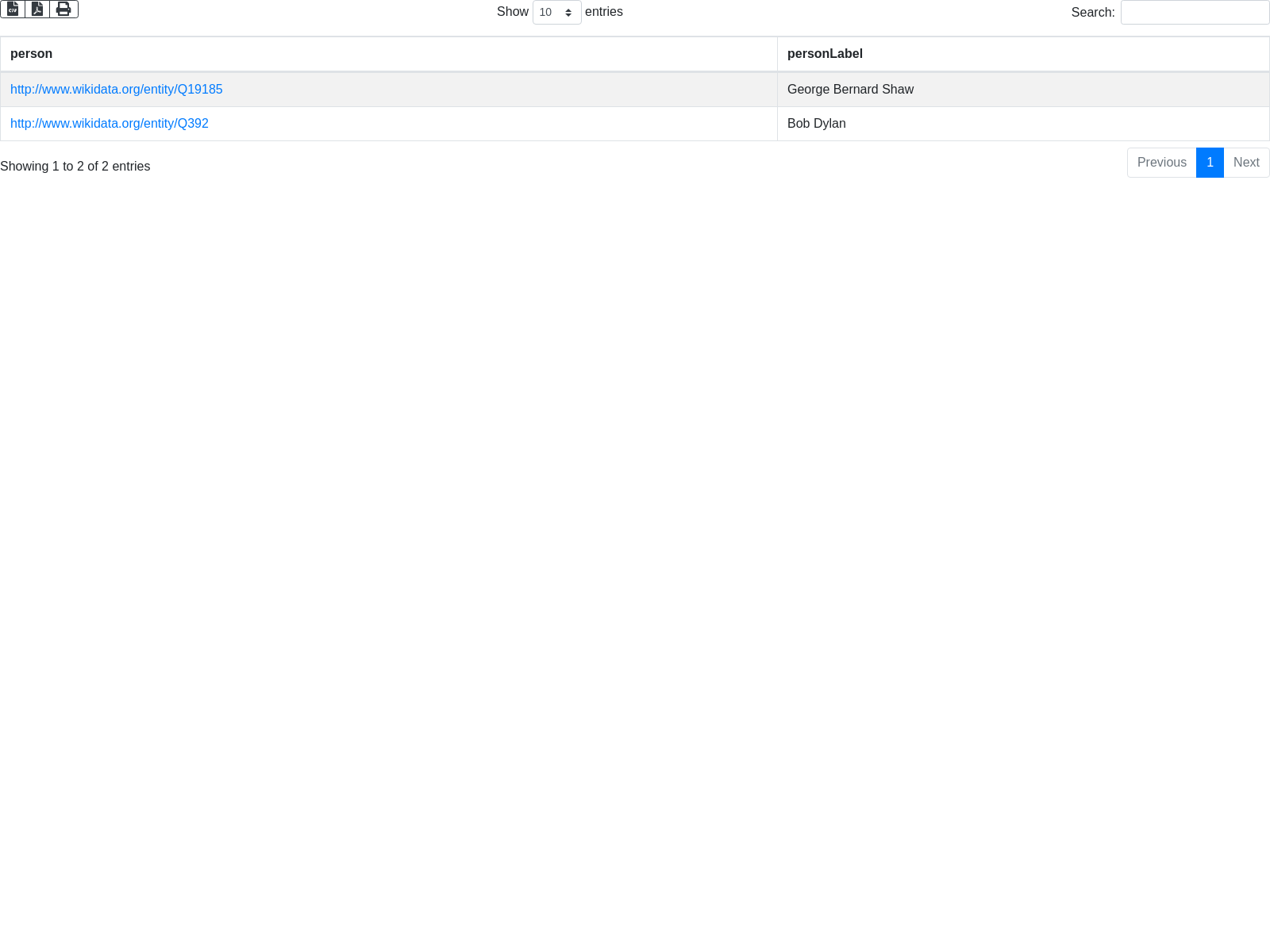Export the table as CSV
The image size is (1270, 952).
(13, 9)
